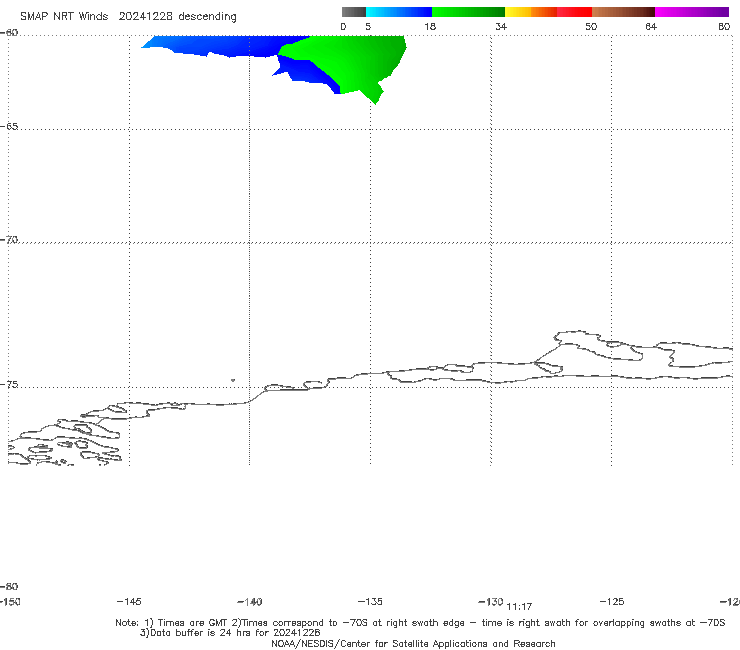Click the yellow-to-red segment of the color bar
The width and height of the screenshot is (740, 650).
[548, 12]
